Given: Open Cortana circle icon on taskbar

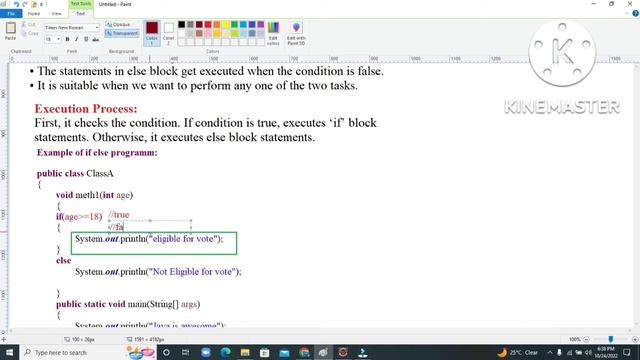Looking at the screenshot, I should [166, 352].
